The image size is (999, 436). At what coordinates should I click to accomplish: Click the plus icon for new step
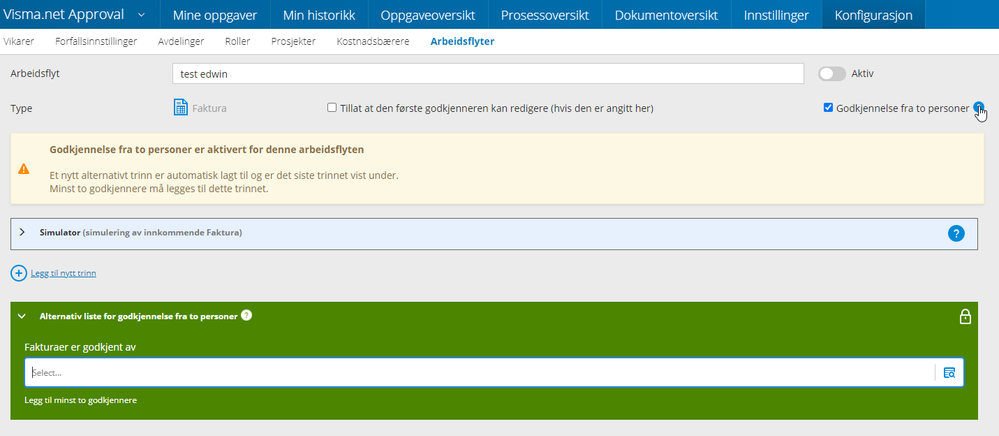(19, 273)
